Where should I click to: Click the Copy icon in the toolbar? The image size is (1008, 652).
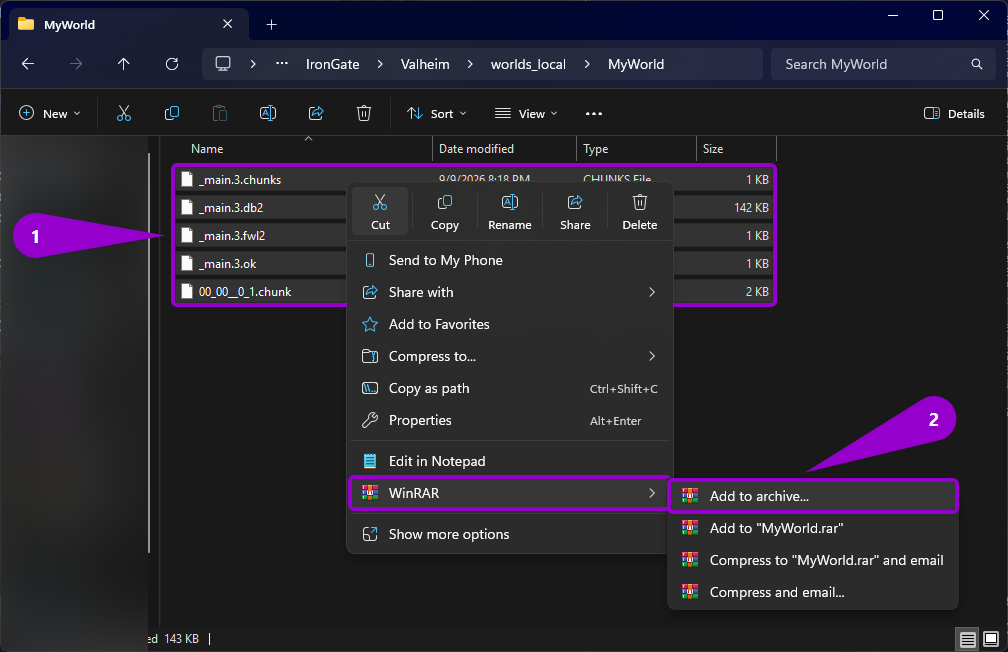point(172,114)
